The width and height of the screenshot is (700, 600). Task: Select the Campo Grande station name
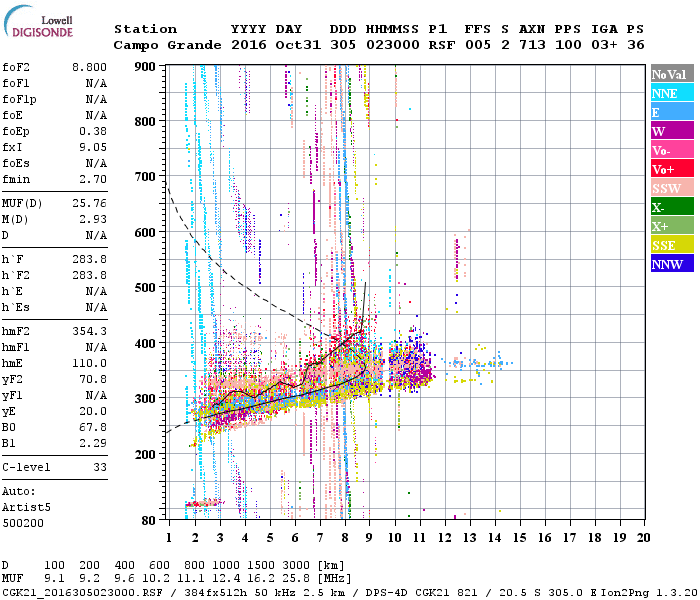click(x=167, y=45)
